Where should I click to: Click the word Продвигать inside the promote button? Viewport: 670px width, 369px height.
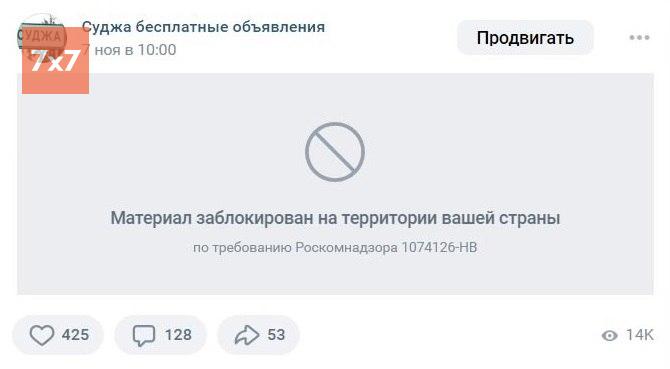pyautogui.click(x=525, y=38)
